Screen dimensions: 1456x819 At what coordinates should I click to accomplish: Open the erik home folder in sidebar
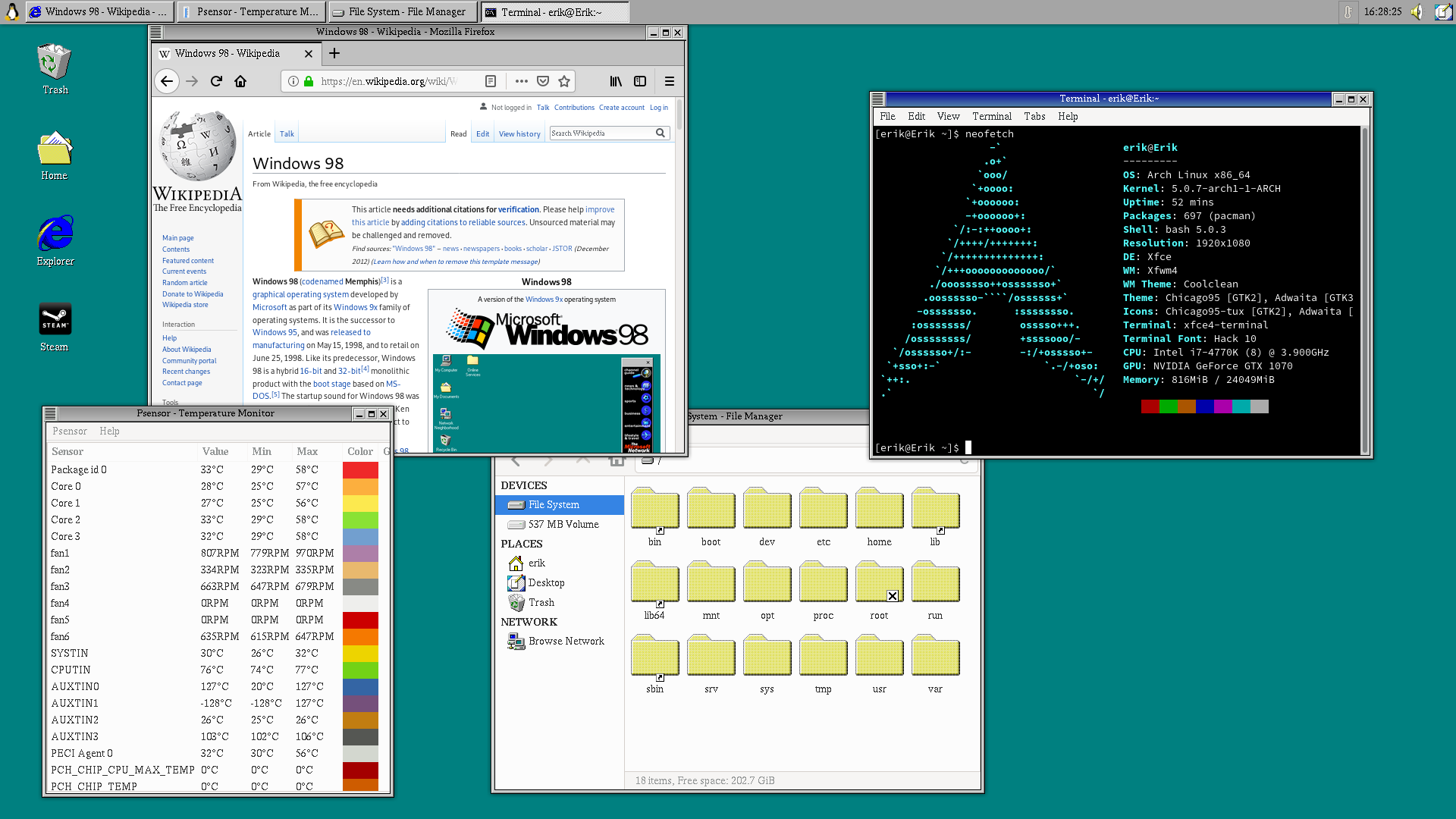[x=535, y=563]
